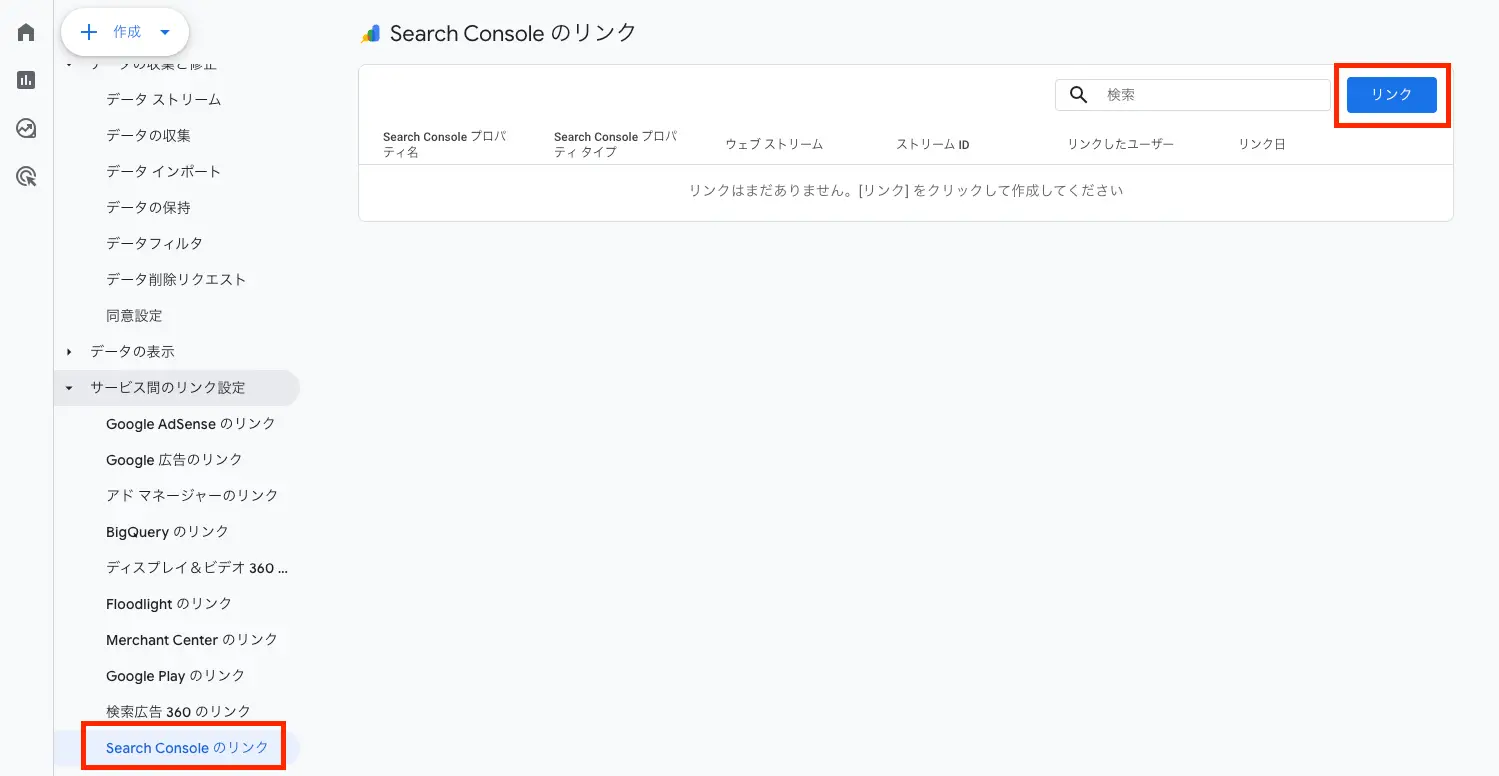Select Search Console のリンク menu item
1499x776 pixels.
tap(187, 748)
